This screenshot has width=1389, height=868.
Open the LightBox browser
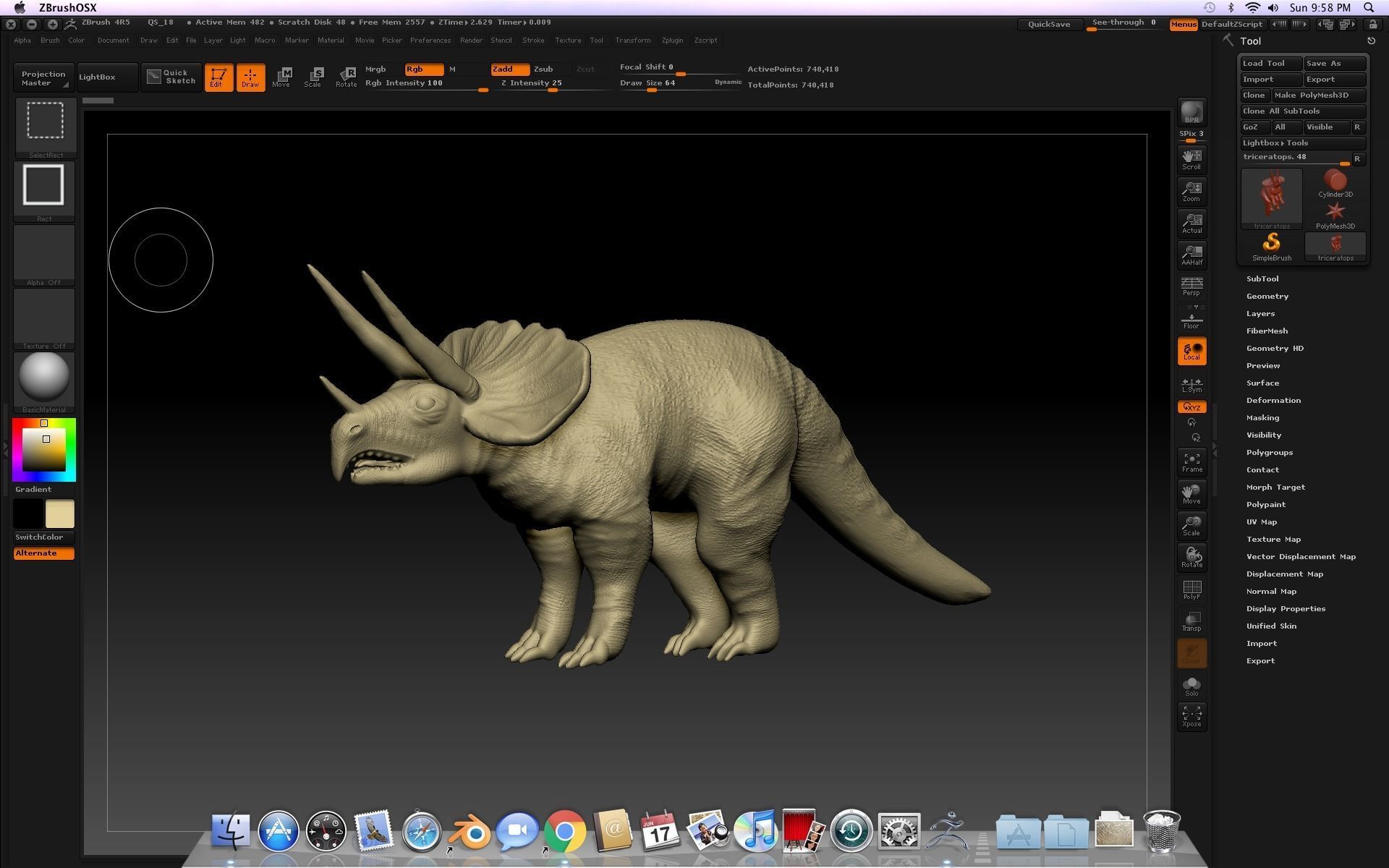(x=106, y=77)
